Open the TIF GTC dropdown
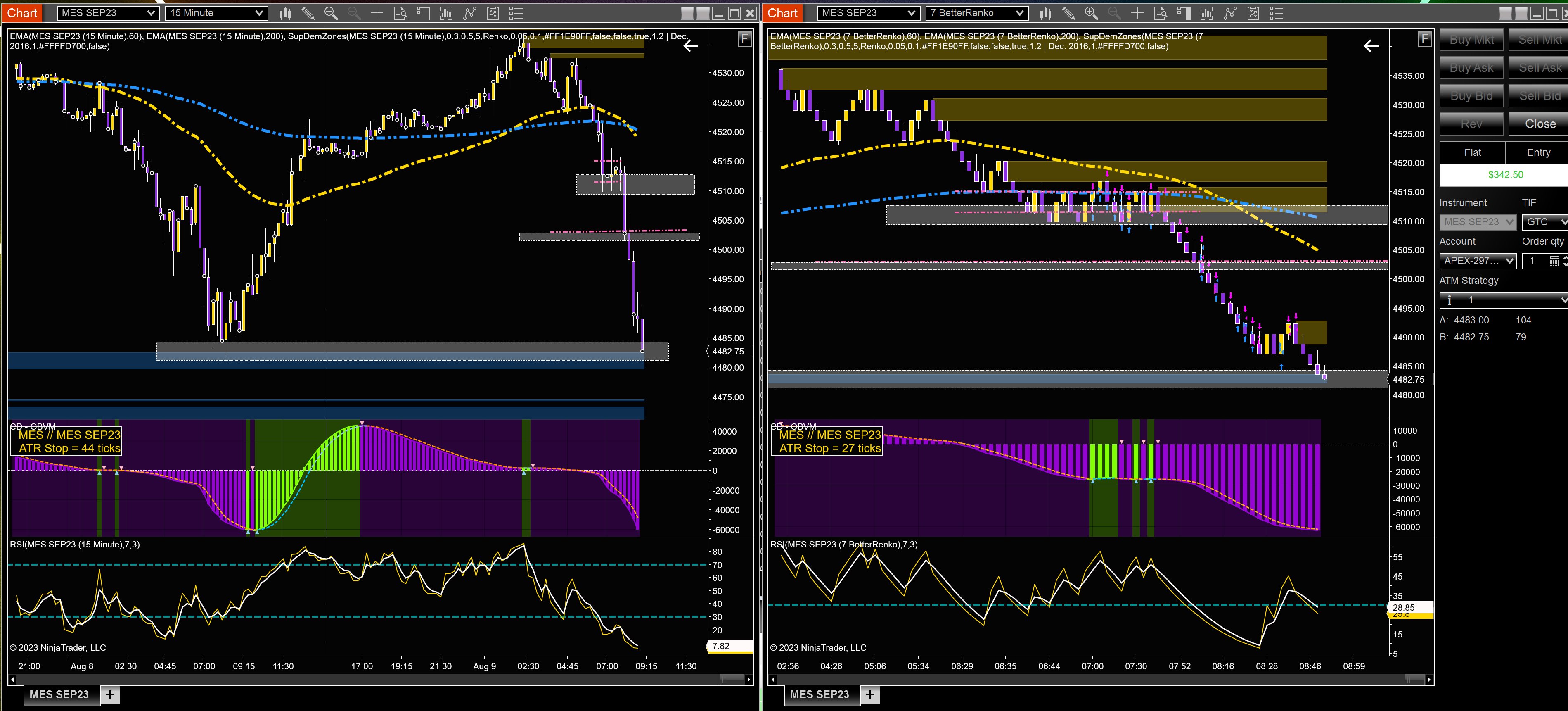 [1545, 222]
